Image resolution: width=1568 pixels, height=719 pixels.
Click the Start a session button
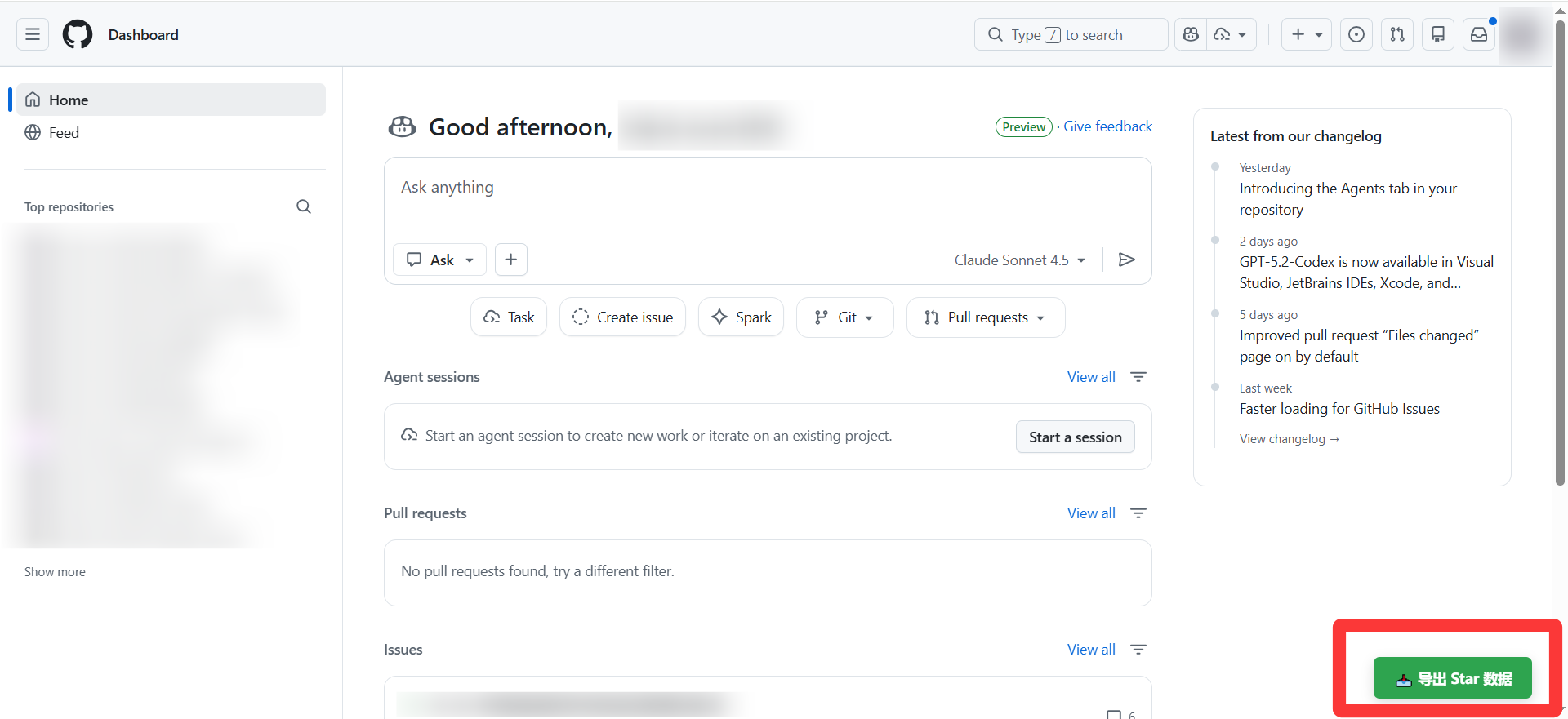1076,437
